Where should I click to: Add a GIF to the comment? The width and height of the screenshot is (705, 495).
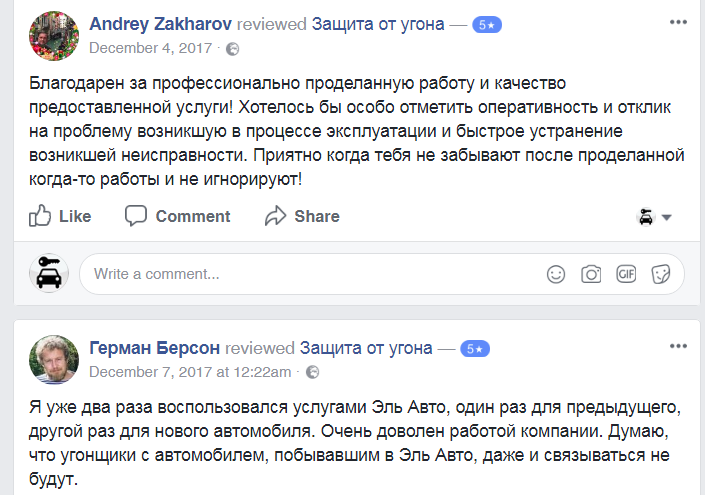pyautogui.click(x=626, y=274)
